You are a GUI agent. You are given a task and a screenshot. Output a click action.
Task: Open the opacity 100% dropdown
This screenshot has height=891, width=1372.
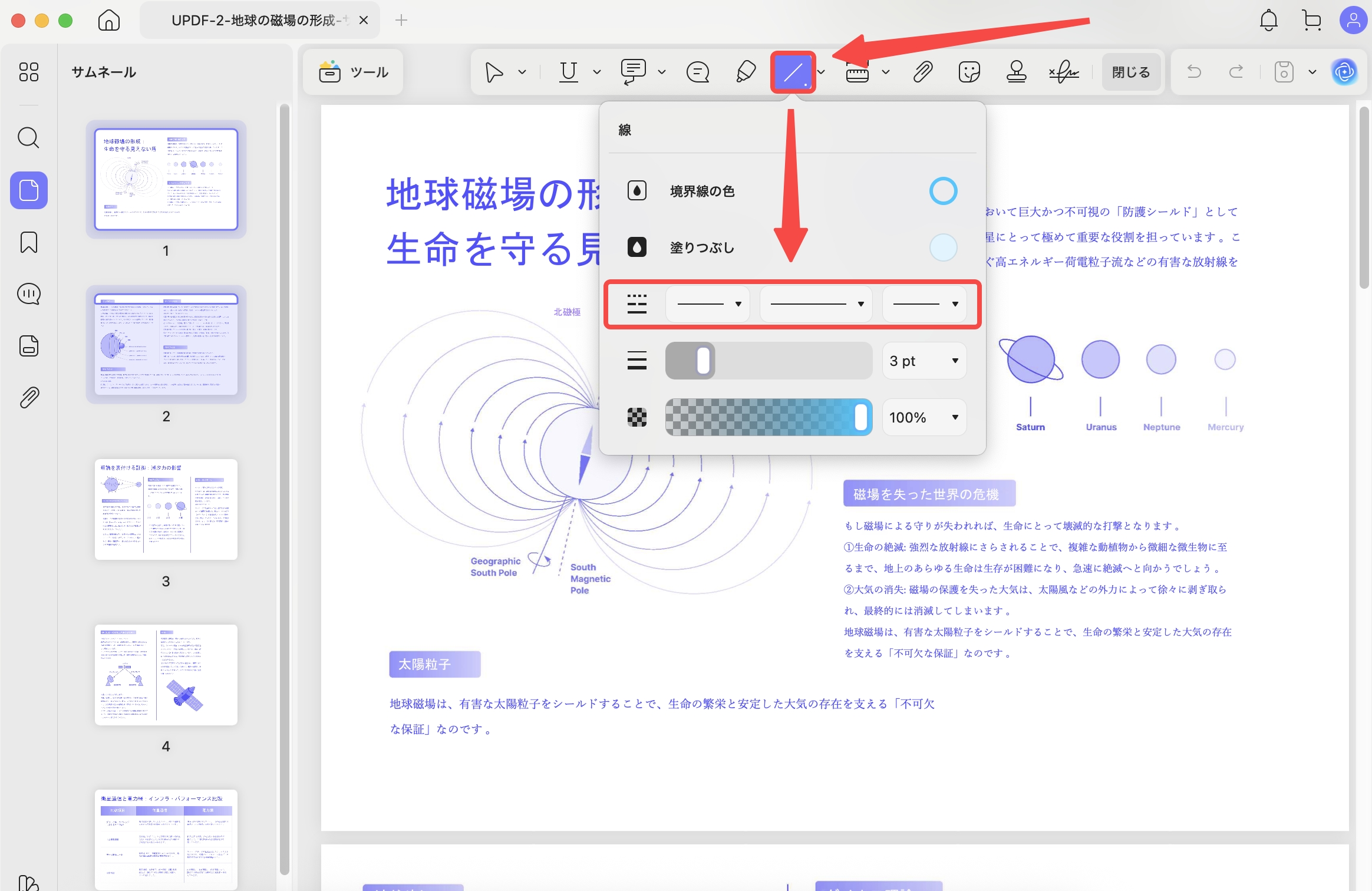pos(924,417)
